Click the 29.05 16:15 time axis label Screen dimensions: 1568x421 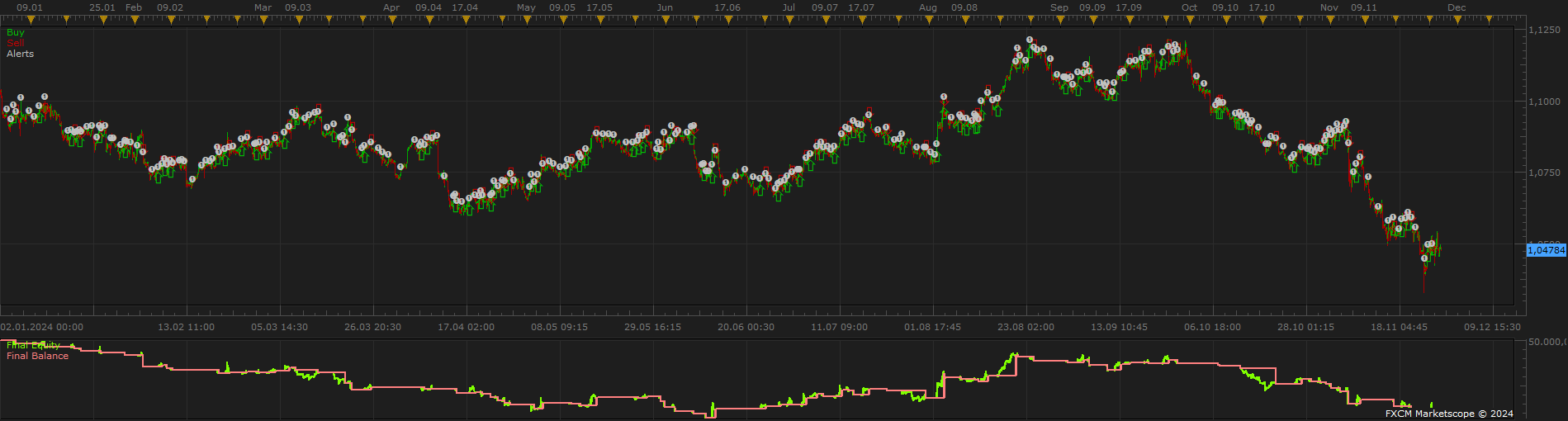tap(652, 327)
